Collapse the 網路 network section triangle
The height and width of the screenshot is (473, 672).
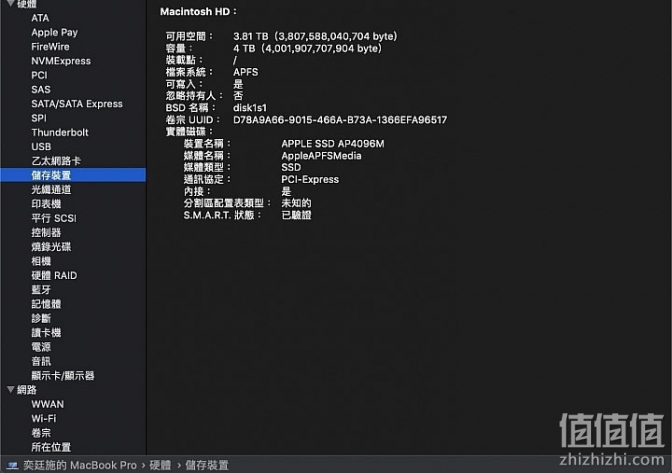[x=11, y=389]
